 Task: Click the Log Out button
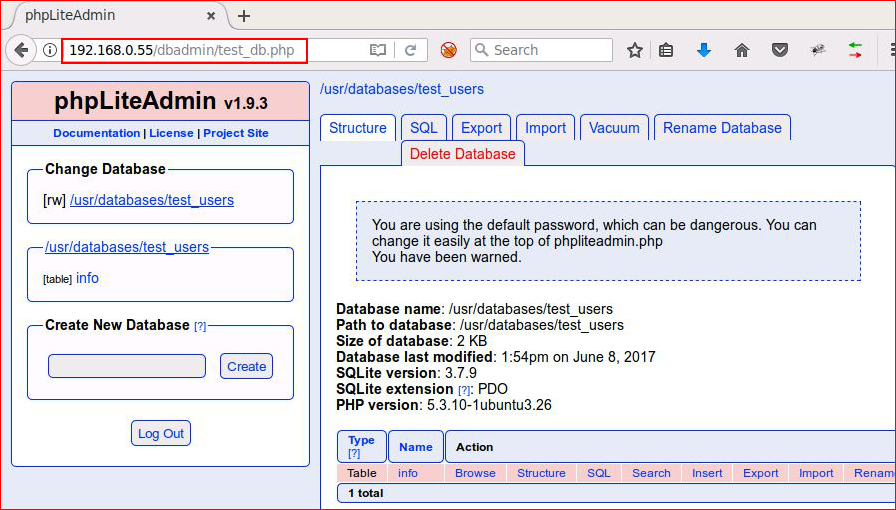click(x=161, y=433)
